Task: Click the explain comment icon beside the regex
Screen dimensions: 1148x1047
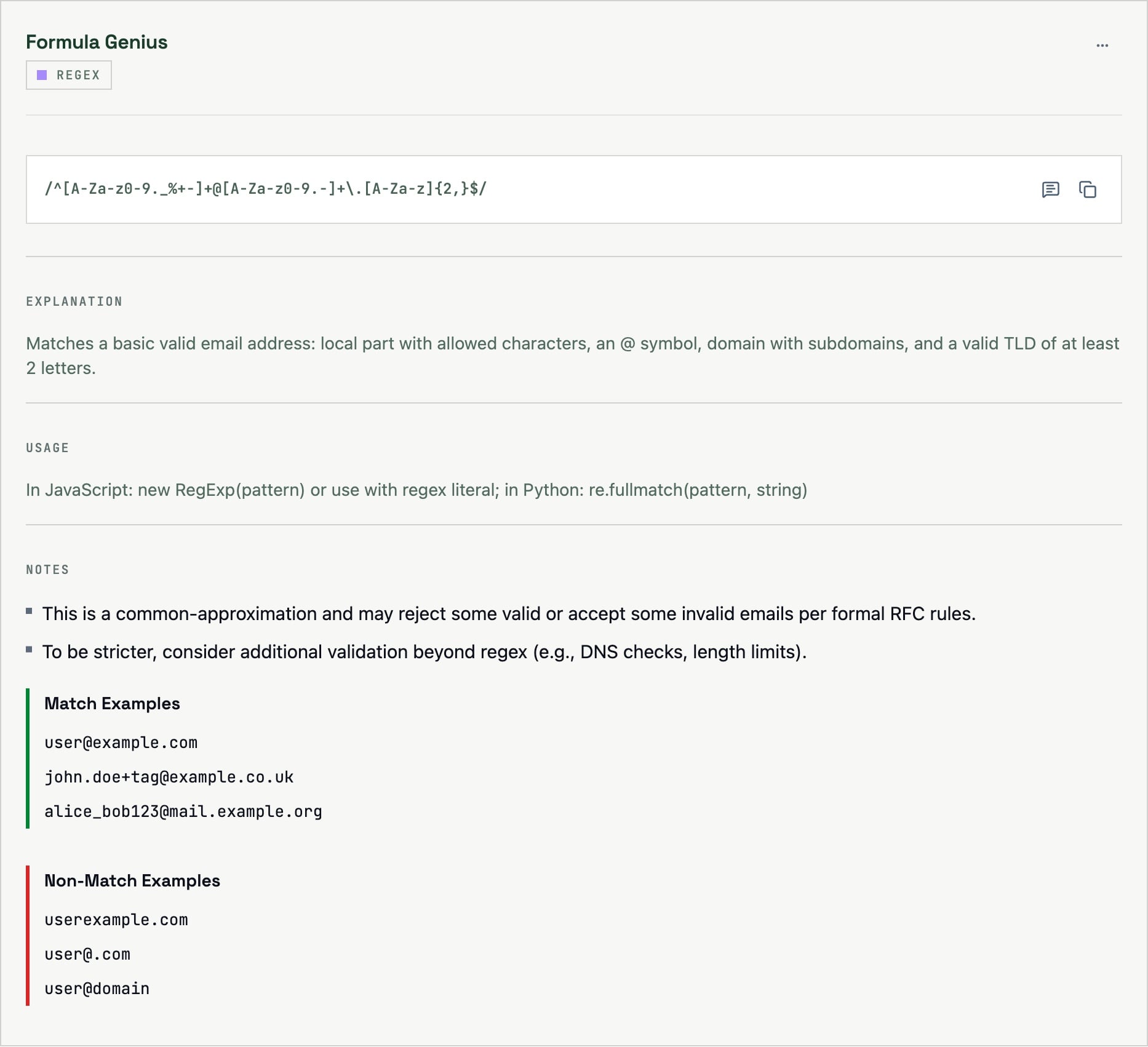Action: (x=1050, y=189)
